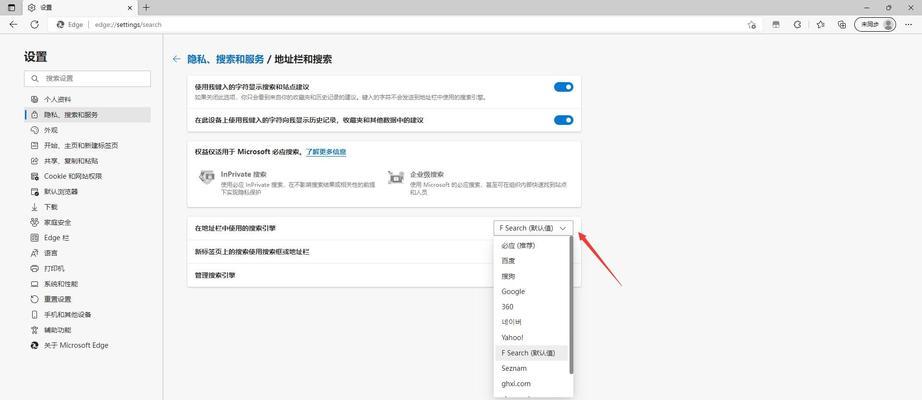This screenshot has width=922, height=400.
Task: Click the 手机和其他设备 icon in sidebar
Action: pyautogui.click(x=34, y=314)
